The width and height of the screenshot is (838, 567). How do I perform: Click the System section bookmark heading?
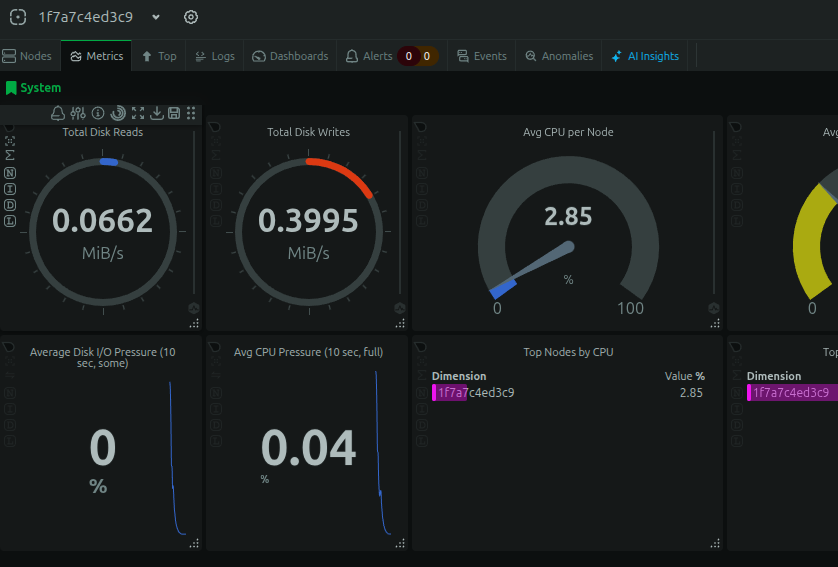click(34, 88)
